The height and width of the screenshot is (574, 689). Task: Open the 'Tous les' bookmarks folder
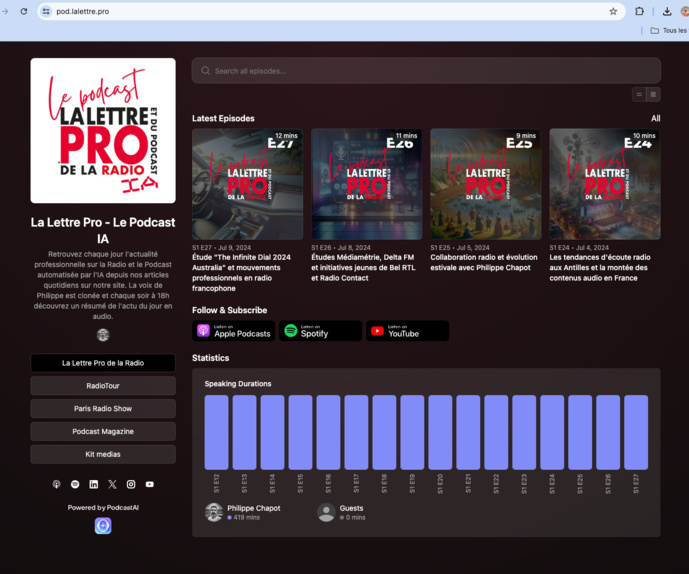pyautogui.click(x=668, y=30)
